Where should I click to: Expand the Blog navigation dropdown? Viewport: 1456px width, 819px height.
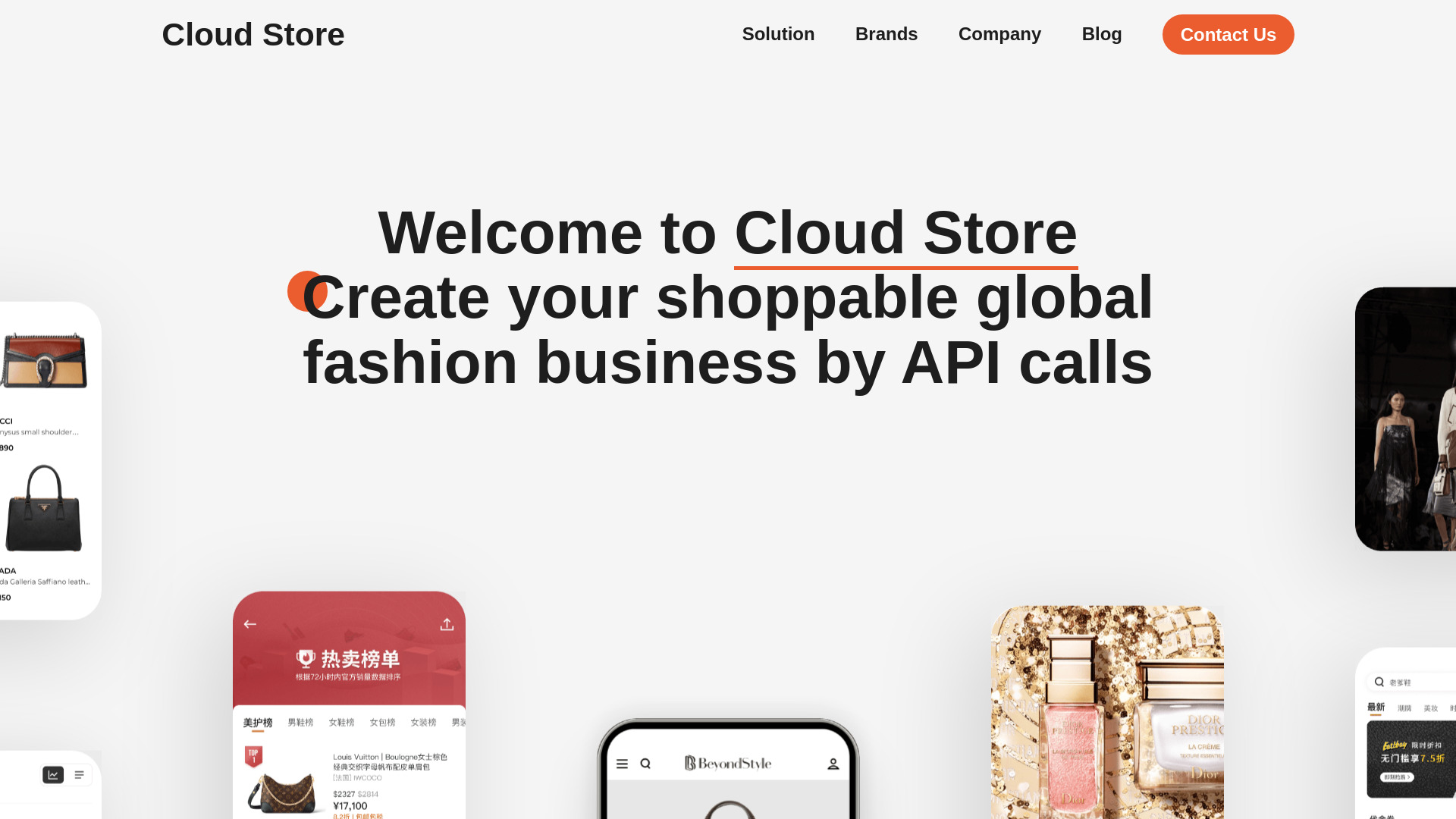coord(1102,34)
